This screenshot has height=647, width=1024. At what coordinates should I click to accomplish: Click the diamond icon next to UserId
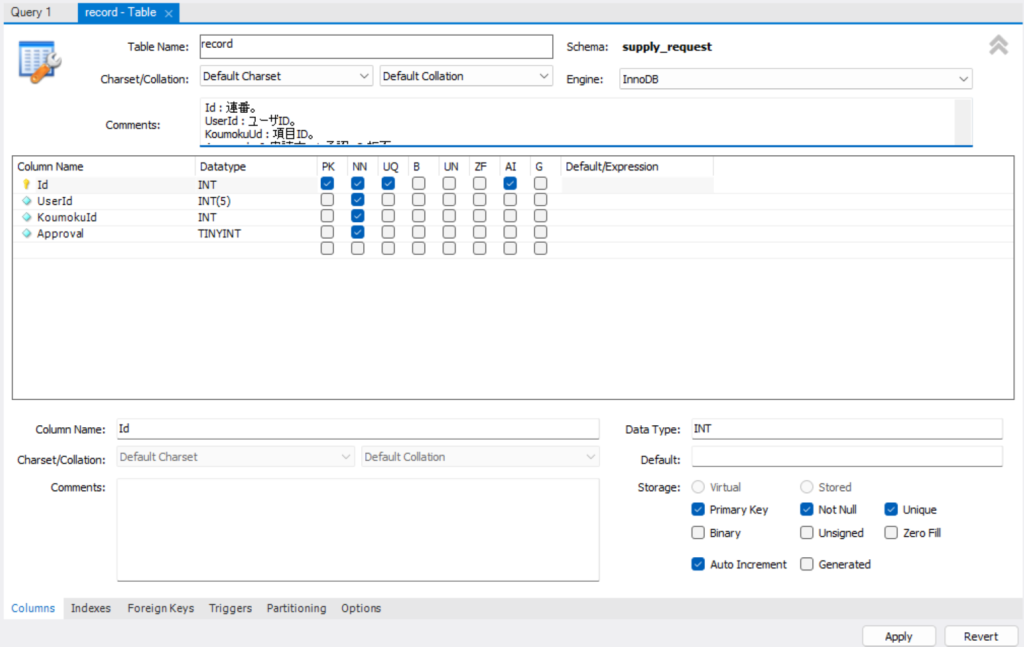coord(27,201)
